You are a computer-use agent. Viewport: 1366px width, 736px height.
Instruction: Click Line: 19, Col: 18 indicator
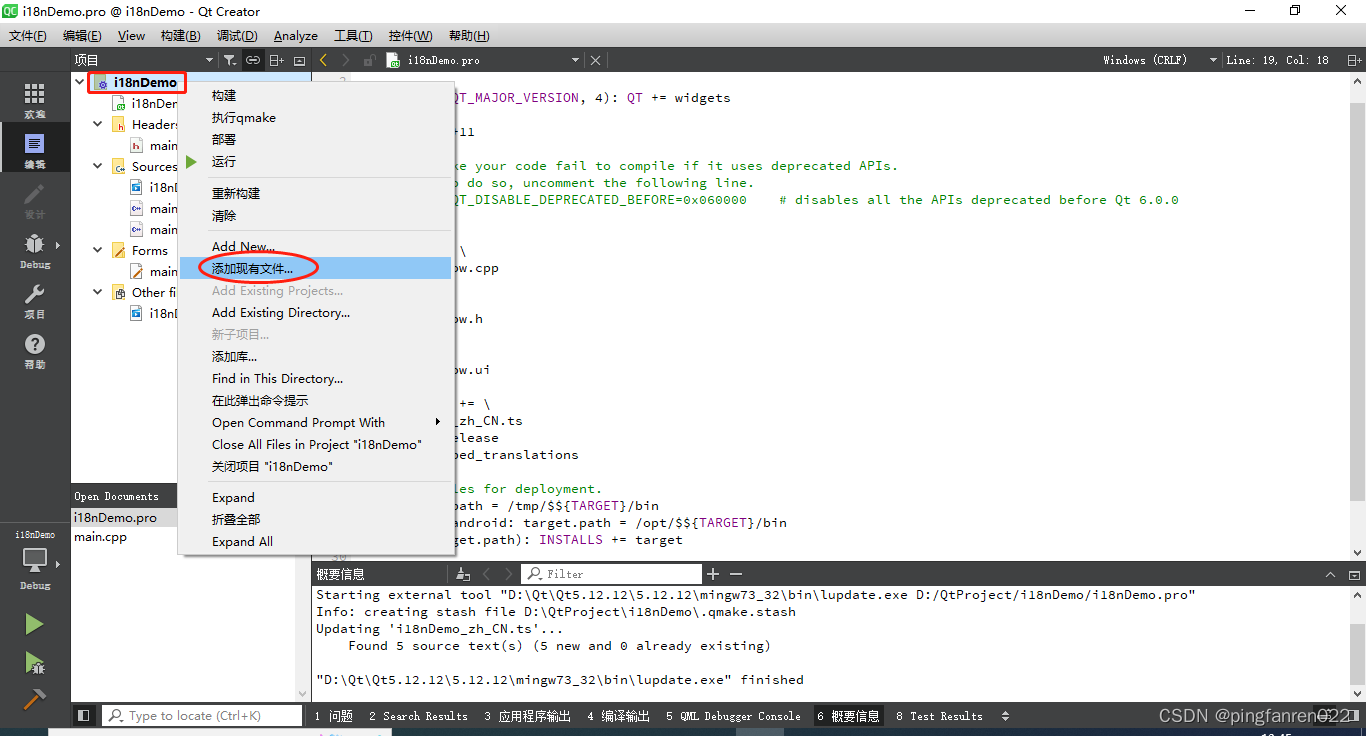point(1278,60)
